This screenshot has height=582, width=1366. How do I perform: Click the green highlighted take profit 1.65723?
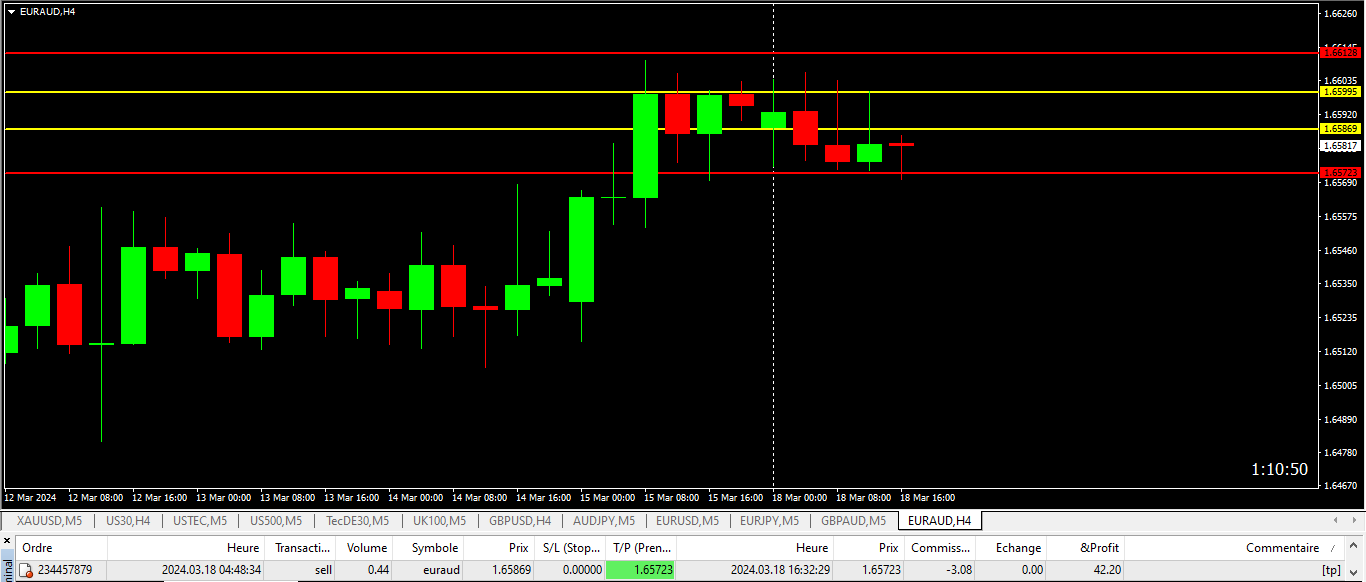tap(640, 570)
